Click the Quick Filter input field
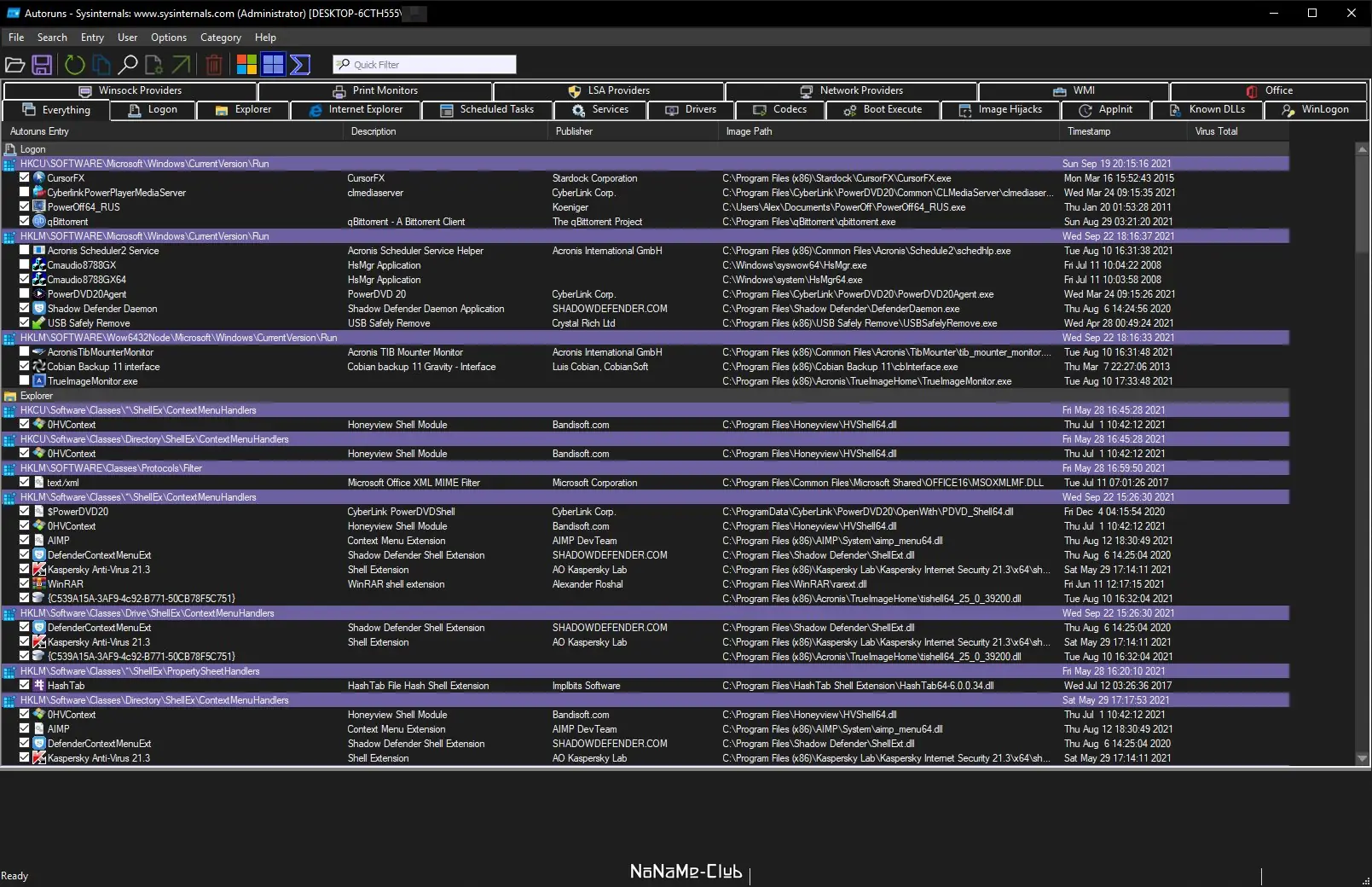The image size is (1372, 887). [x=425, y=65]
